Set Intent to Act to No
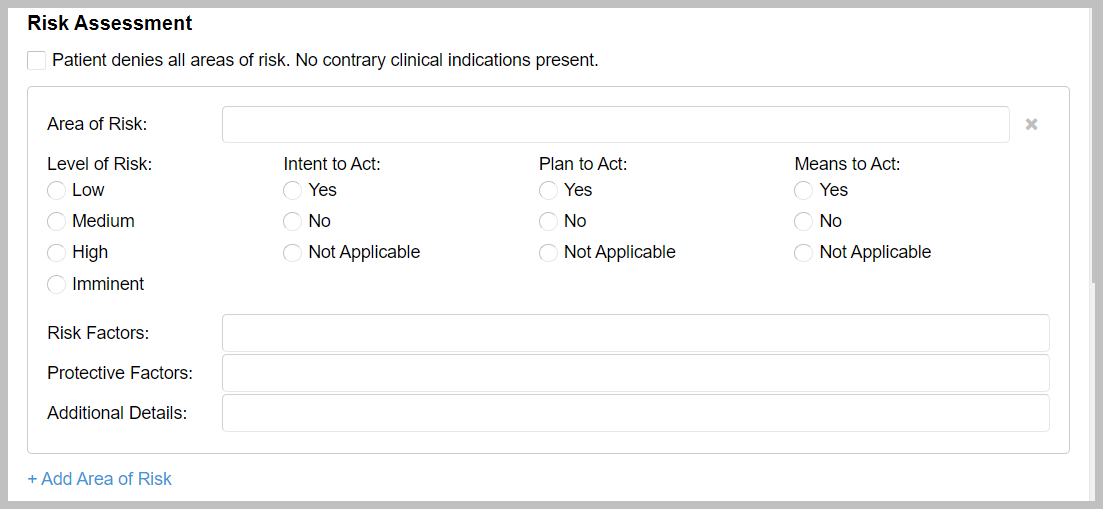 292,221
